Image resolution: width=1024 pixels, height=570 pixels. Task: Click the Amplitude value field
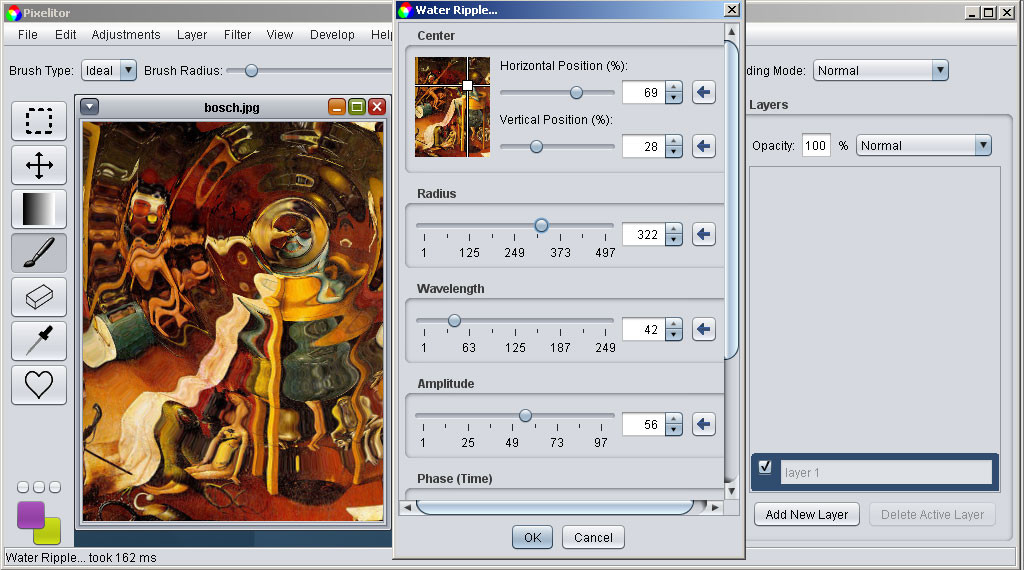tap(644, 424)
